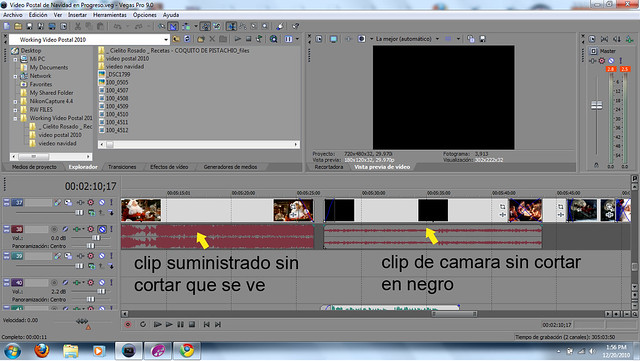Viewport: 640px width, 361px height.
Task: Collapse the Working Video Postal folder node
Action: [x=16, y=118]
